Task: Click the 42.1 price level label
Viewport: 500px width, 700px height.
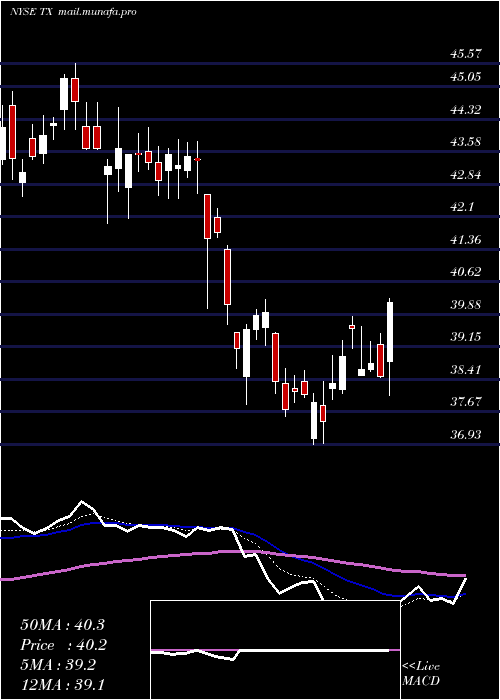Action: point(462,207)
